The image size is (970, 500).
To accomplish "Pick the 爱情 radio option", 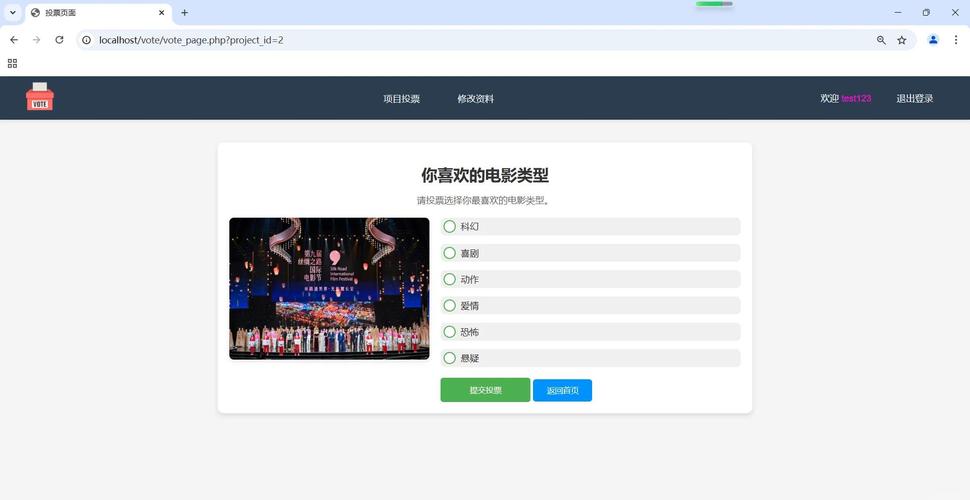I will coord(450,306).
